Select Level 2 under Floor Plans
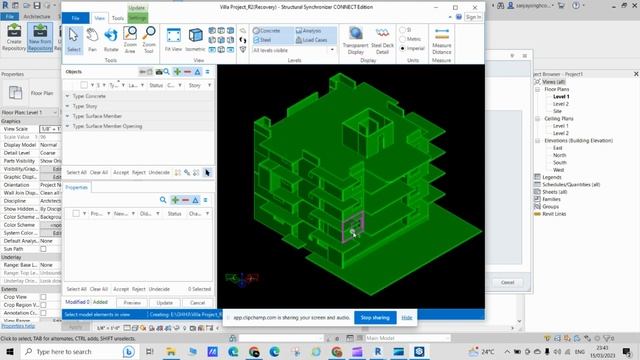Viewport: 640px width, 360px height. point(560,104)
